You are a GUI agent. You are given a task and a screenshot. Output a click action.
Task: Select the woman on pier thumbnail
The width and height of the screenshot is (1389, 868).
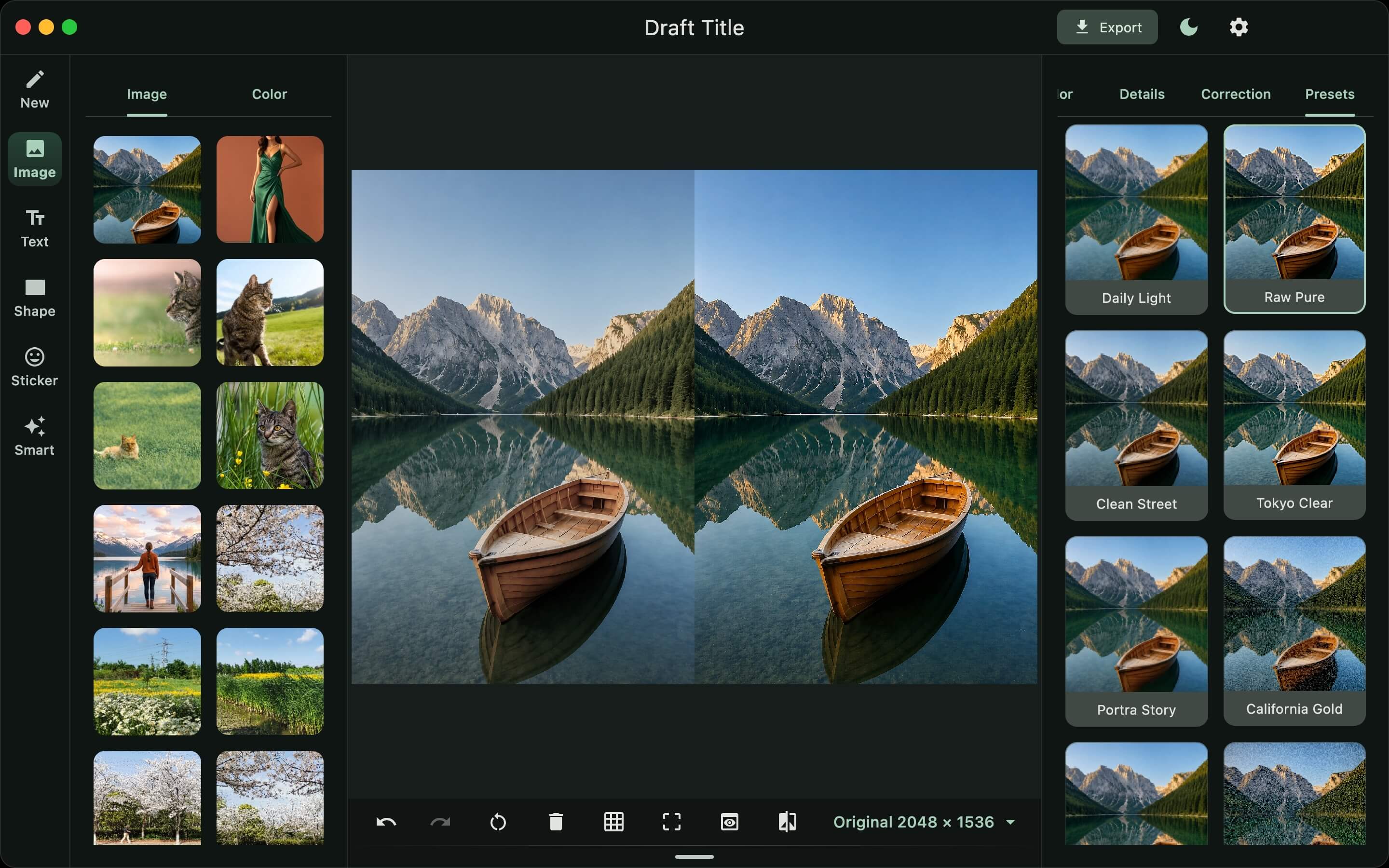click(147, 558)
